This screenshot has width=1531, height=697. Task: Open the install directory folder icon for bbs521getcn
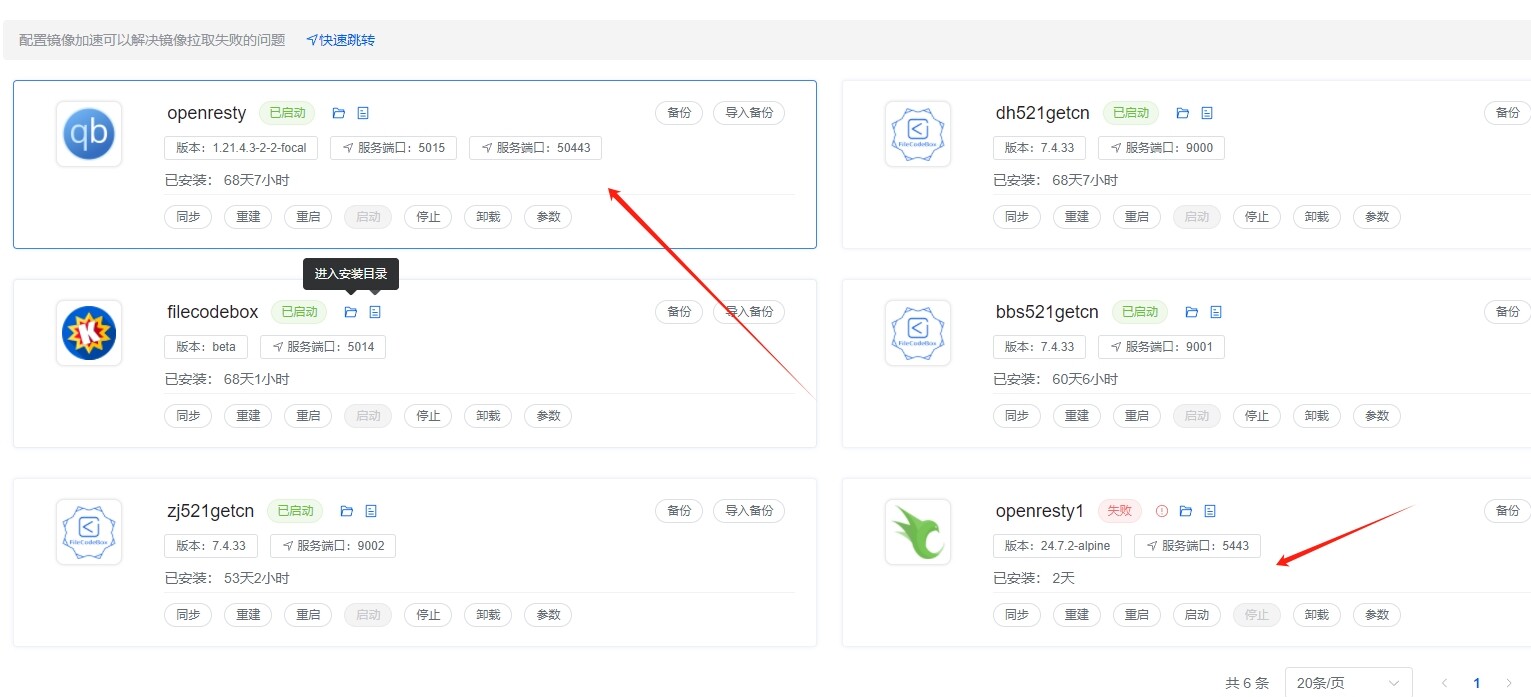point(1192,312)
